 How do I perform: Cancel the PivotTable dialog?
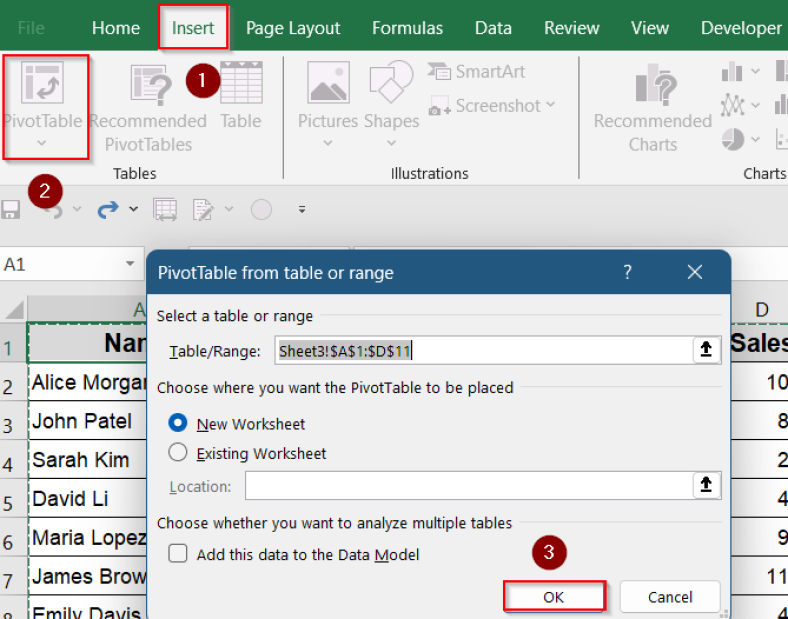coord(669,597)
